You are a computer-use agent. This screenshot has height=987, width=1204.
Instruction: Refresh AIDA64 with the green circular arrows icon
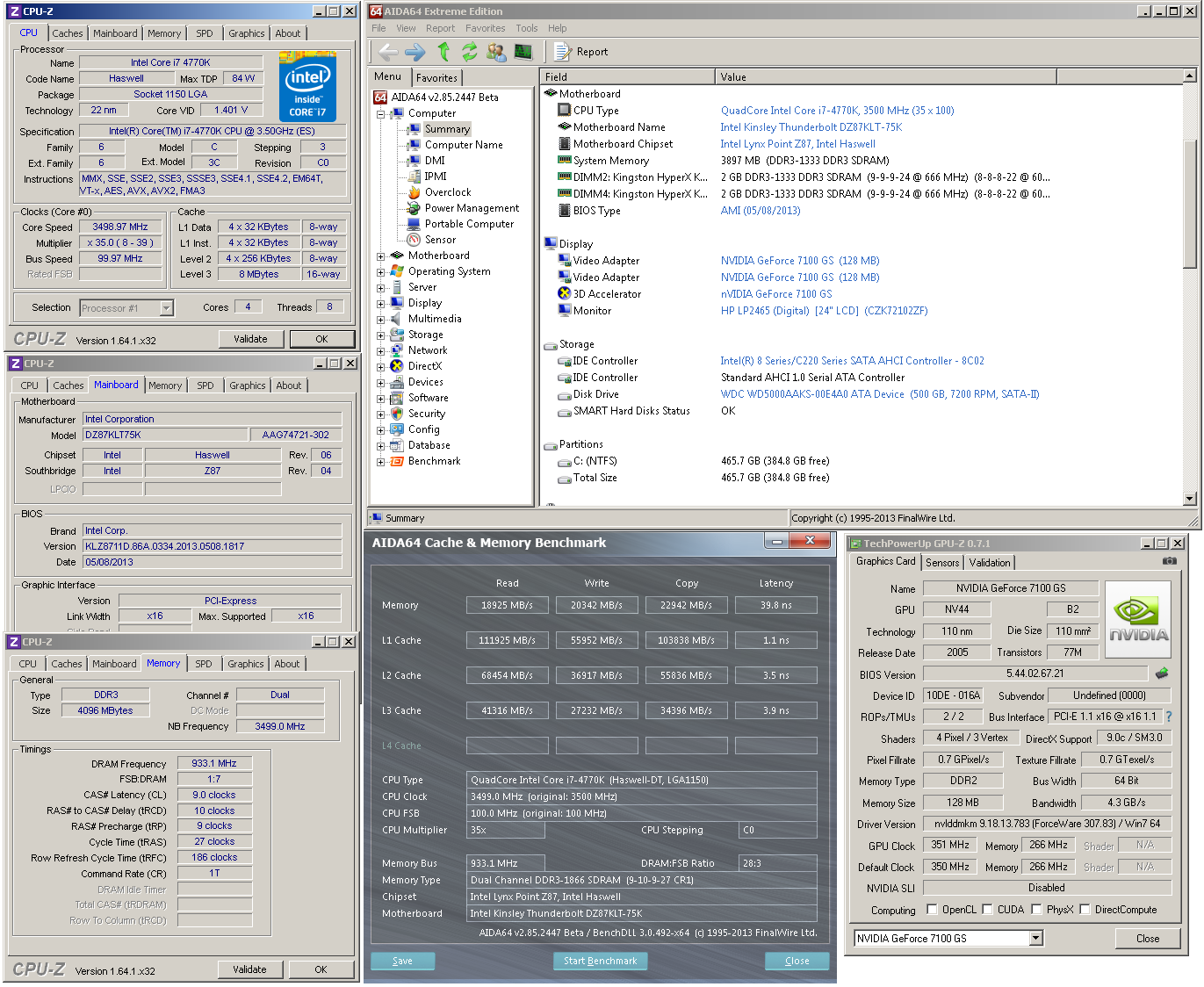click(470, 52)
